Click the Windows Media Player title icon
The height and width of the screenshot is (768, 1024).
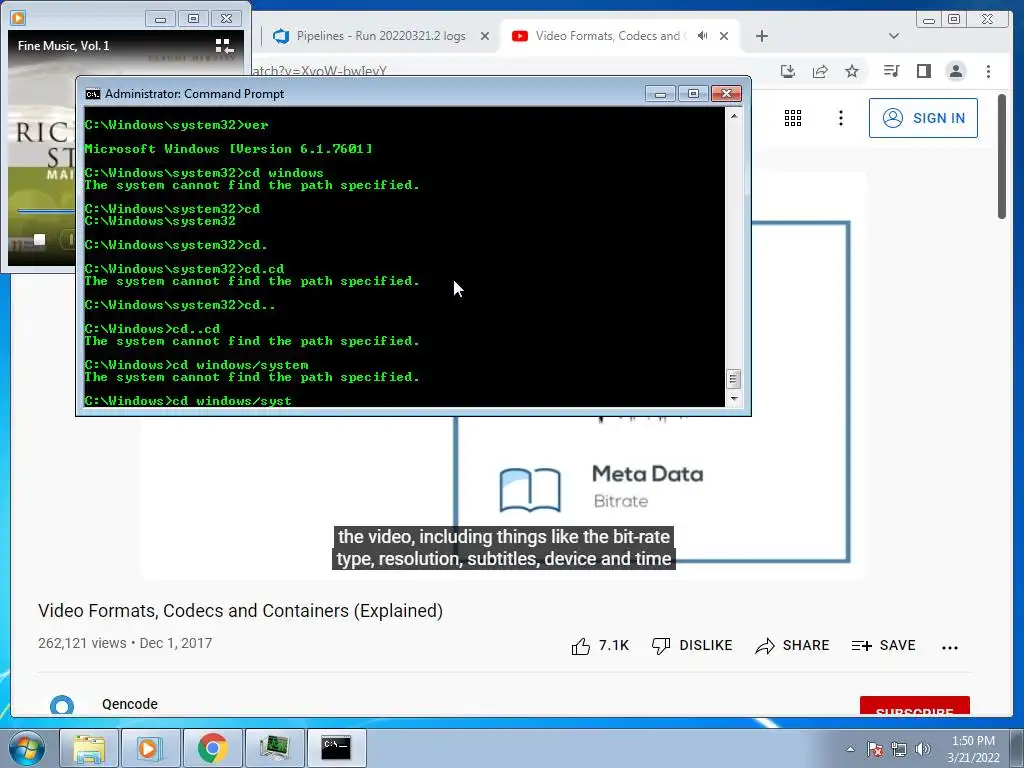(18, 18)
